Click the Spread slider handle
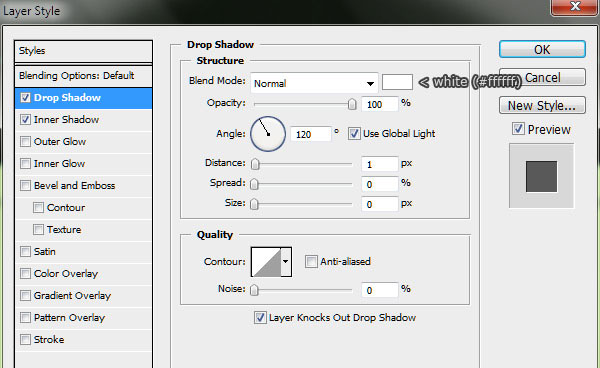The width and height of the screenshot is (600, 368). [254, 184]
